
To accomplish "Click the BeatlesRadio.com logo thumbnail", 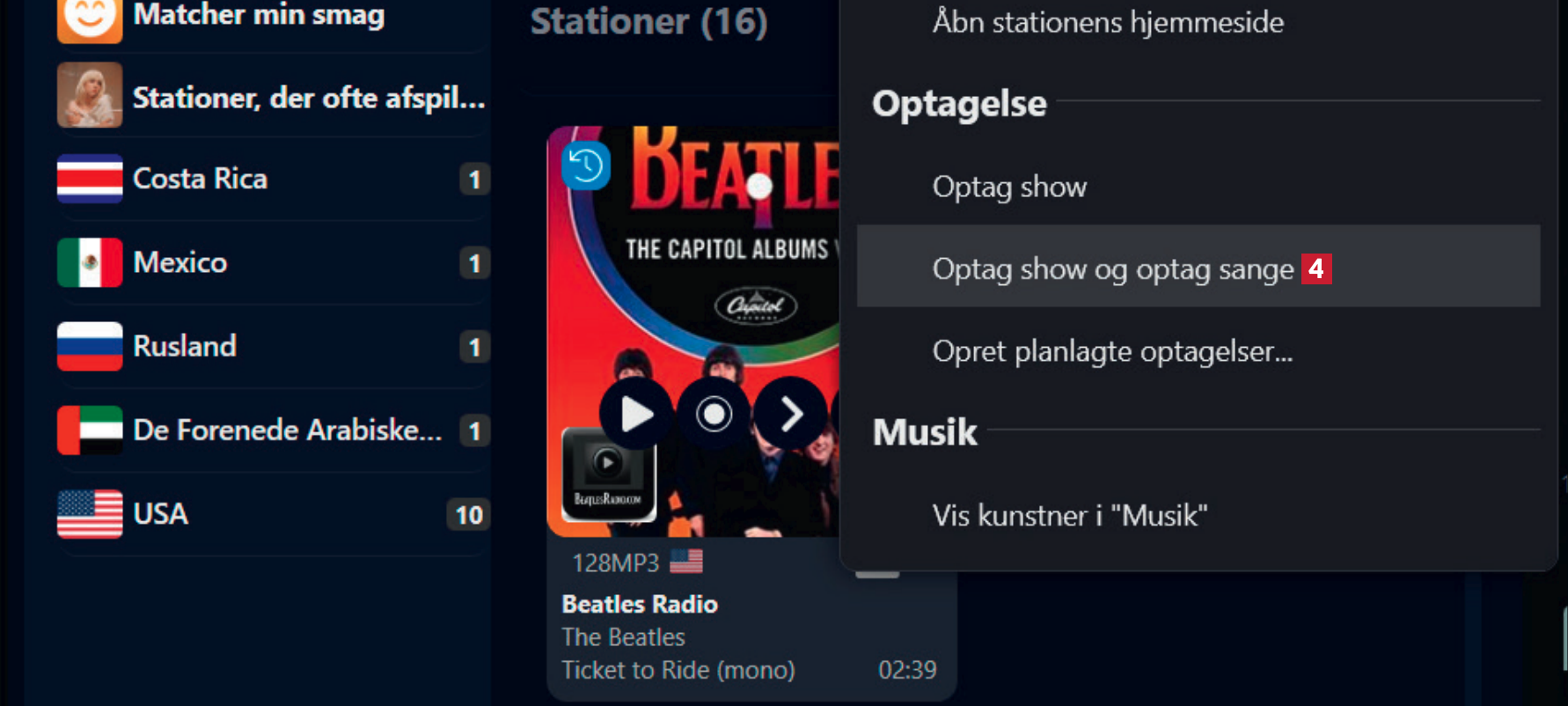I will tap(608, 475).
